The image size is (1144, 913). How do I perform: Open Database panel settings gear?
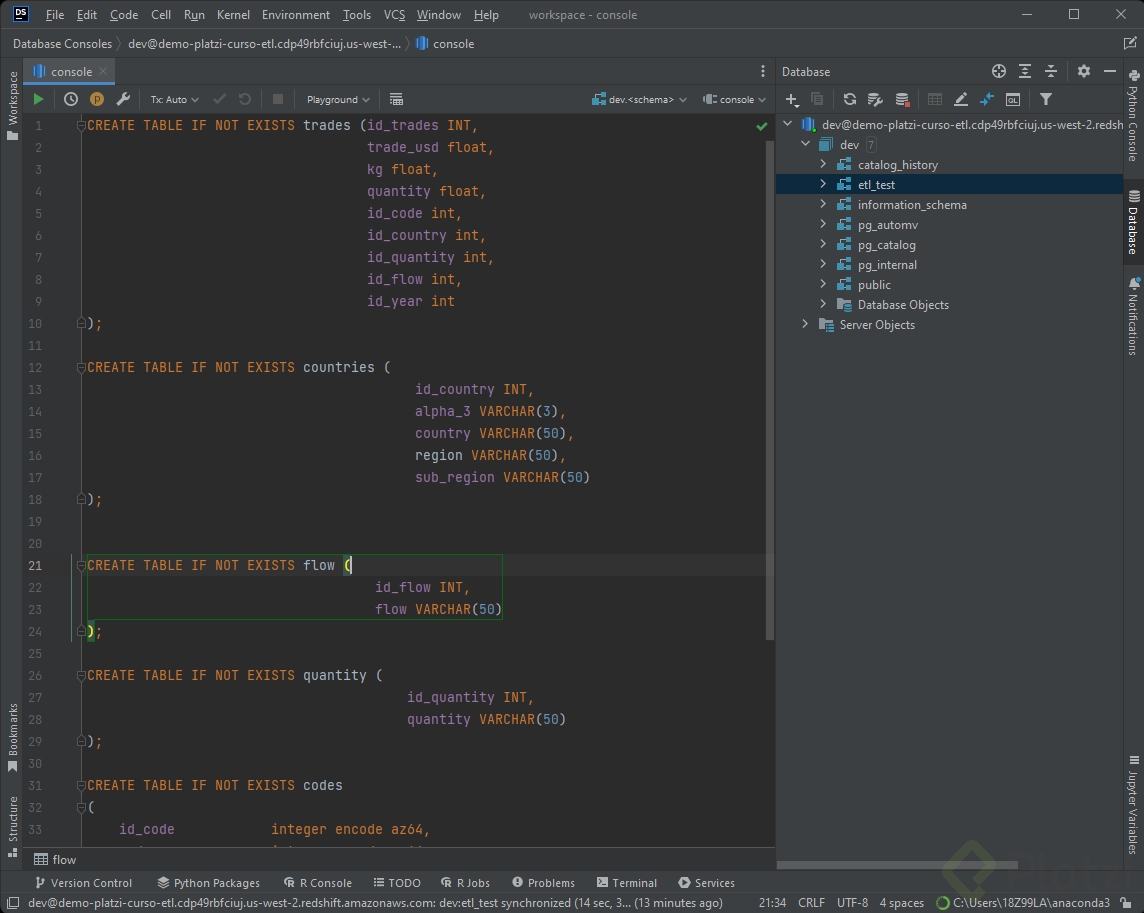click(1084, 71)
